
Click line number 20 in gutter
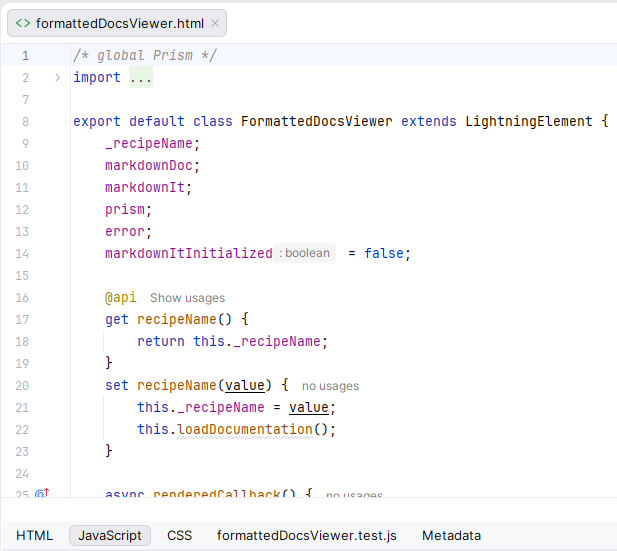coord(22,386)
